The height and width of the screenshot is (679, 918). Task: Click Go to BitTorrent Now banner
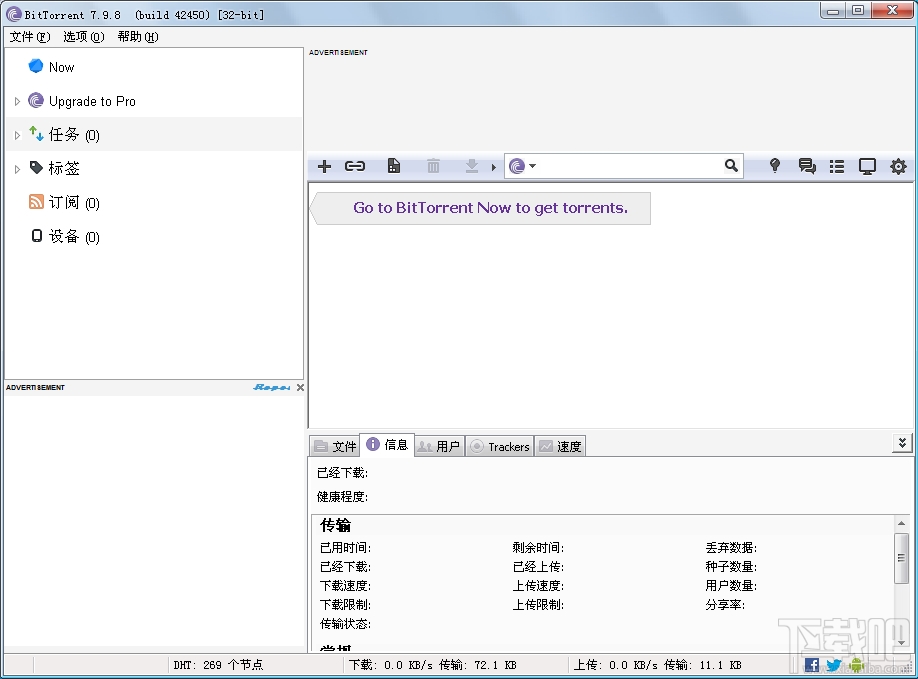(482, 208)
